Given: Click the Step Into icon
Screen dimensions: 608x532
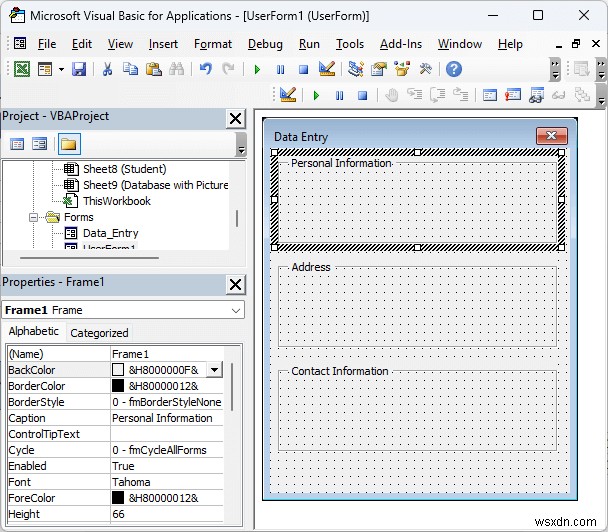Looking at the screenshot, I should click(x=415, y=95).
